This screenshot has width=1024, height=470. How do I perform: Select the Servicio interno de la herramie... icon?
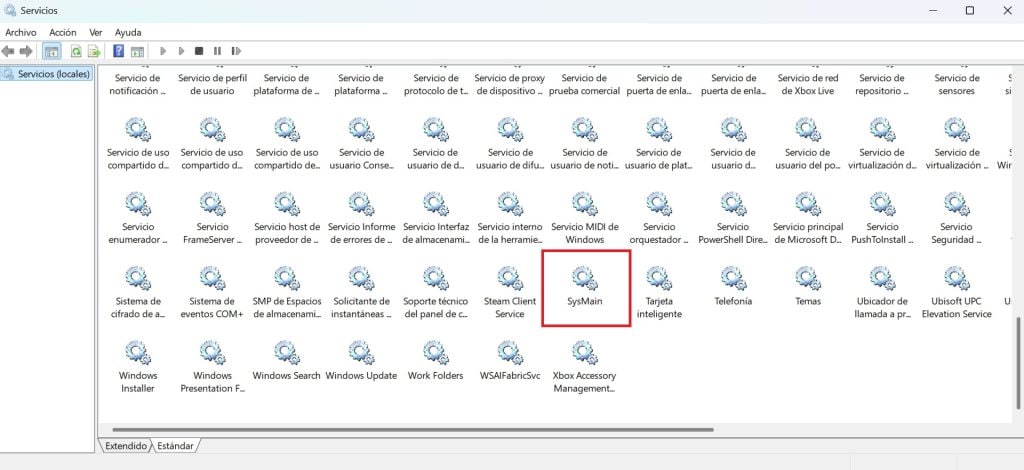coord(510,204)
